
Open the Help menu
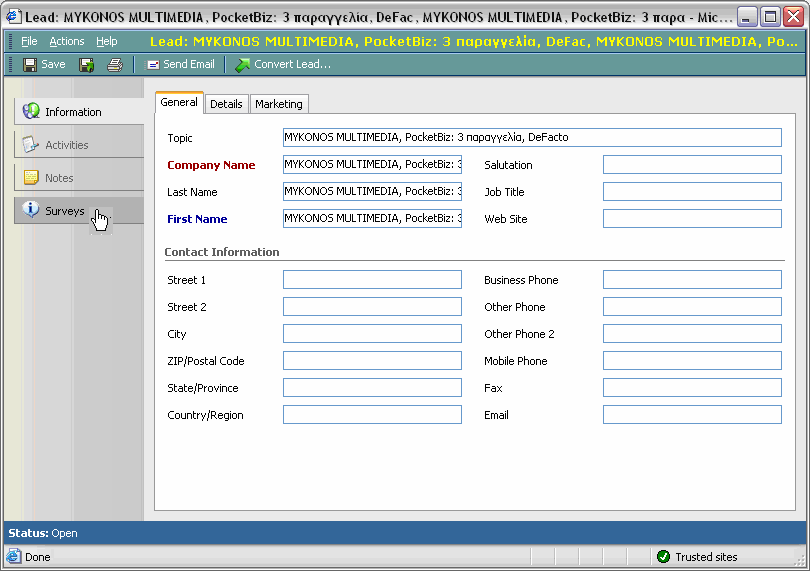106,41
